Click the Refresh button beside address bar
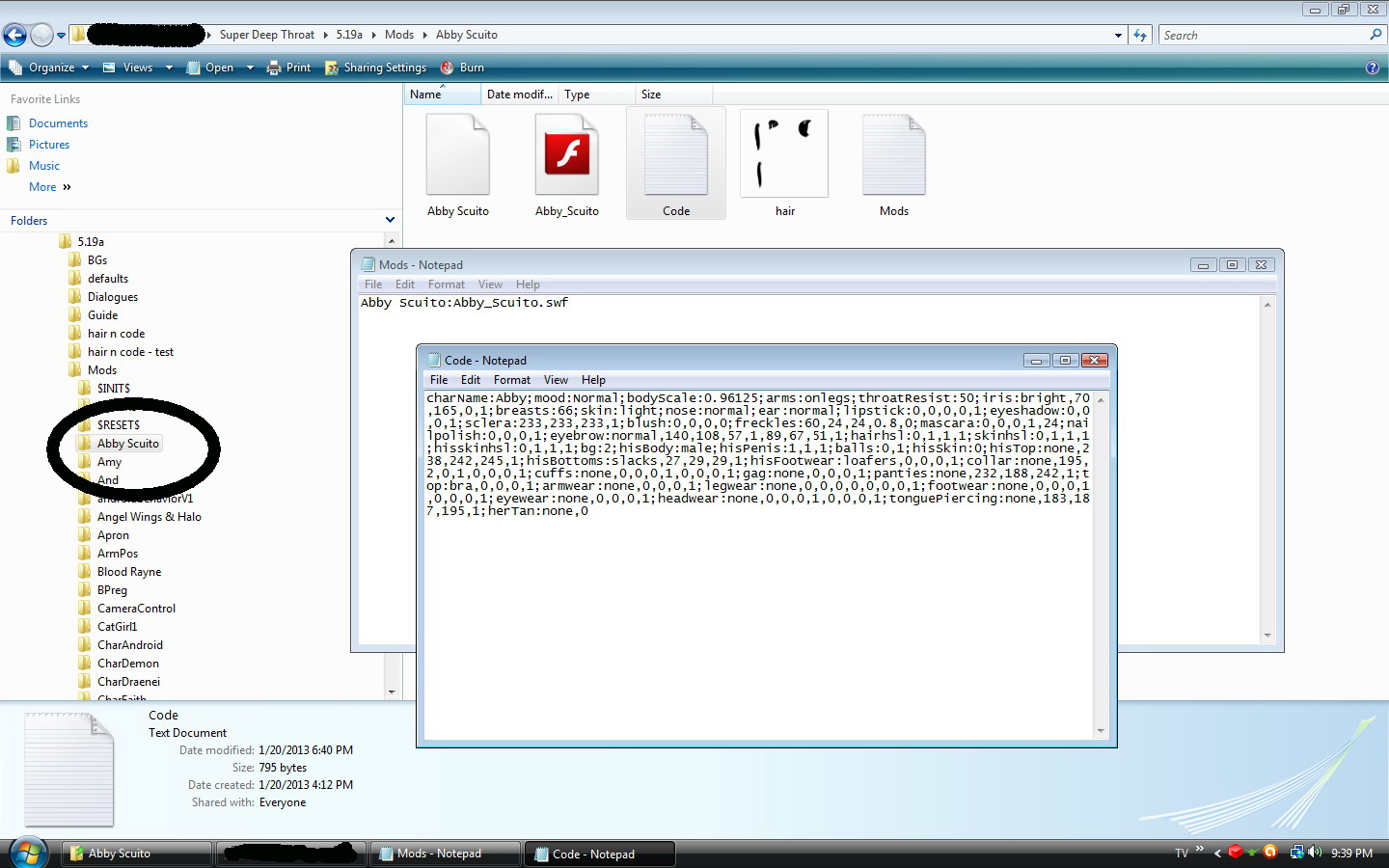 (x=1140, y=36)
